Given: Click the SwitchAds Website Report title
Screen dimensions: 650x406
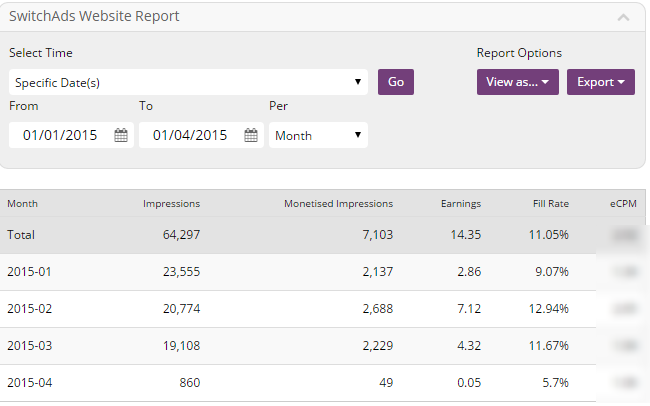Looking at the screenshot, I should point(94,16).
